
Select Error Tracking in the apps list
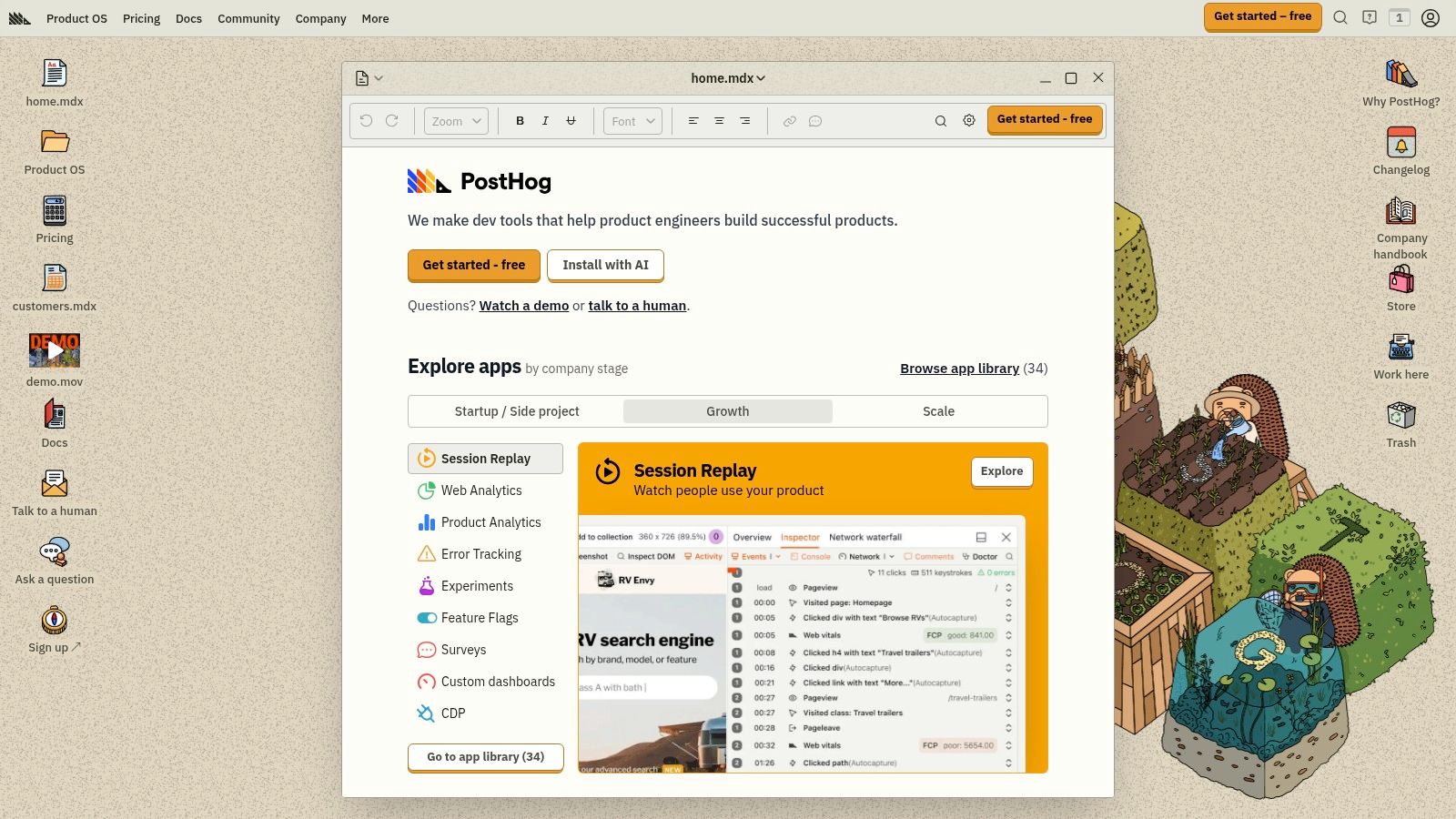coord(485,554)
